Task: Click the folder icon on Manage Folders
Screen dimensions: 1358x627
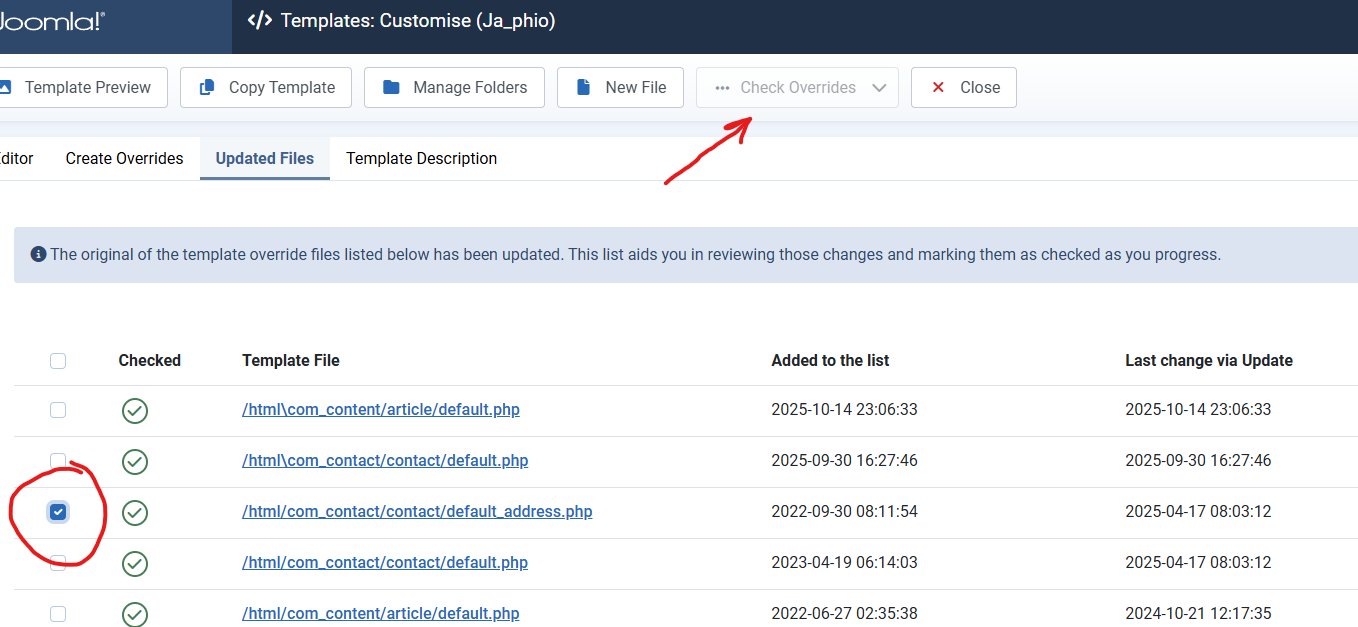Action: point(391,88)
